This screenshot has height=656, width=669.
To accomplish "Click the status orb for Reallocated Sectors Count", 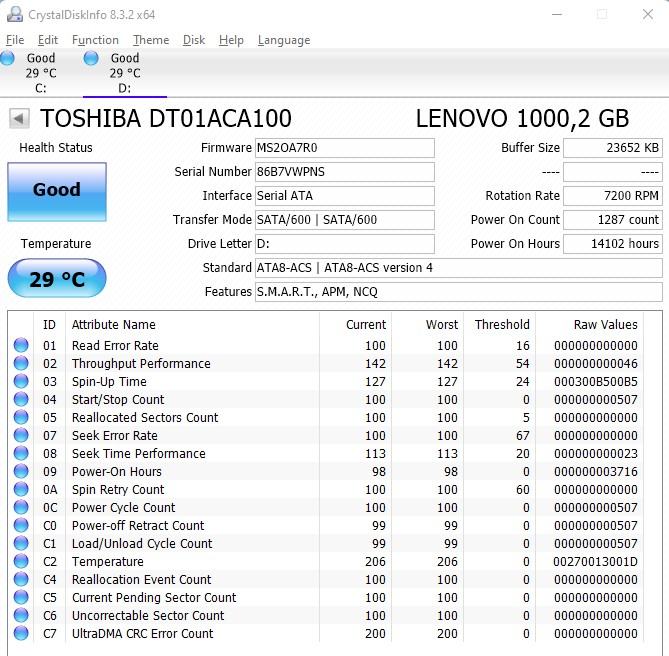I will (21, 418).
